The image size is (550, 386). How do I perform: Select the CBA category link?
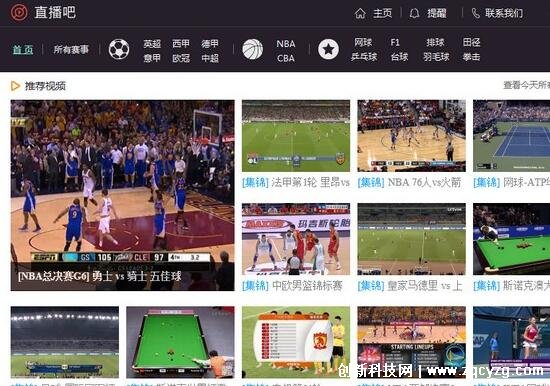pyautogui.click(x=286, y=58)
